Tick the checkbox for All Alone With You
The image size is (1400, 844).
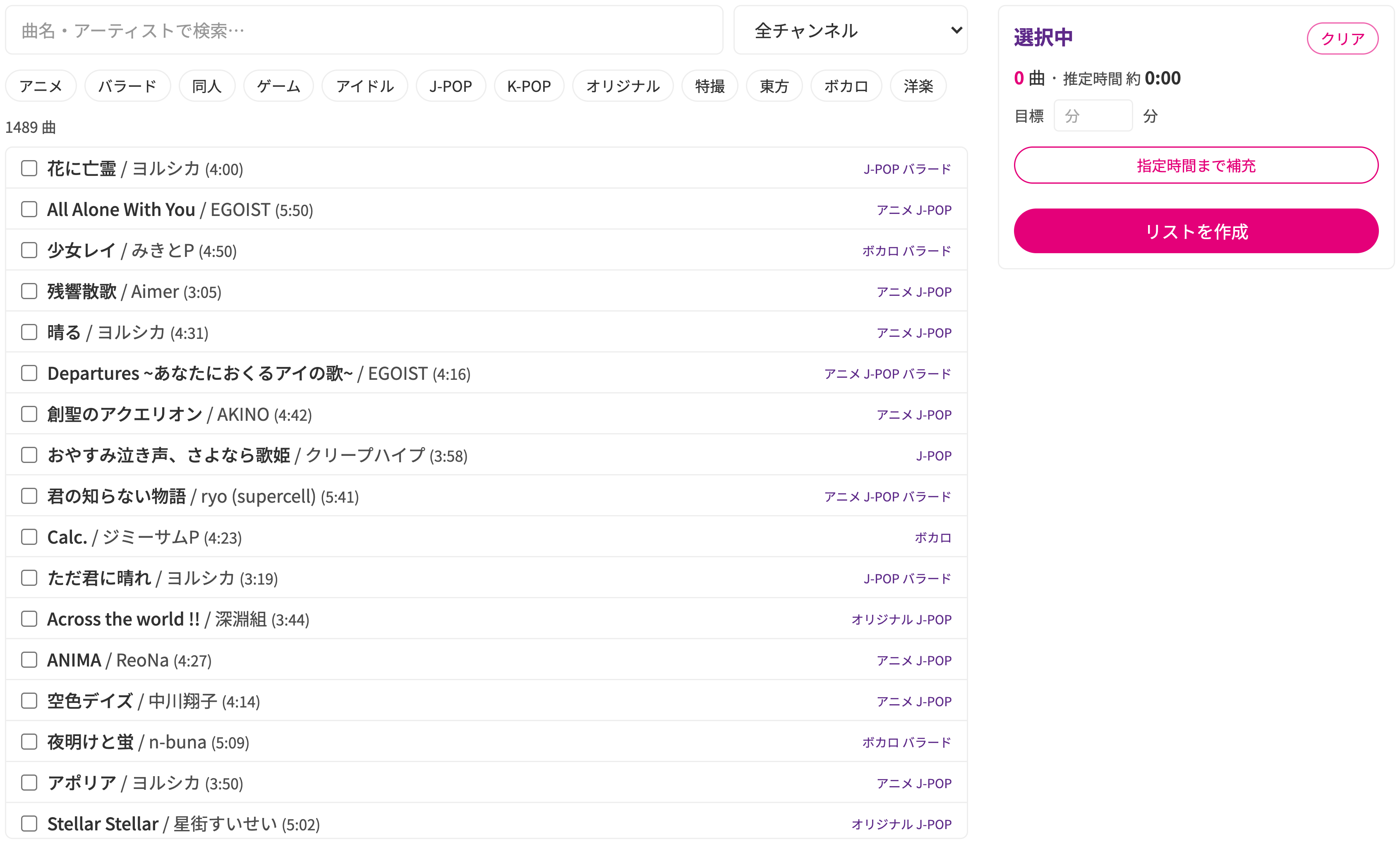[29, 209]
